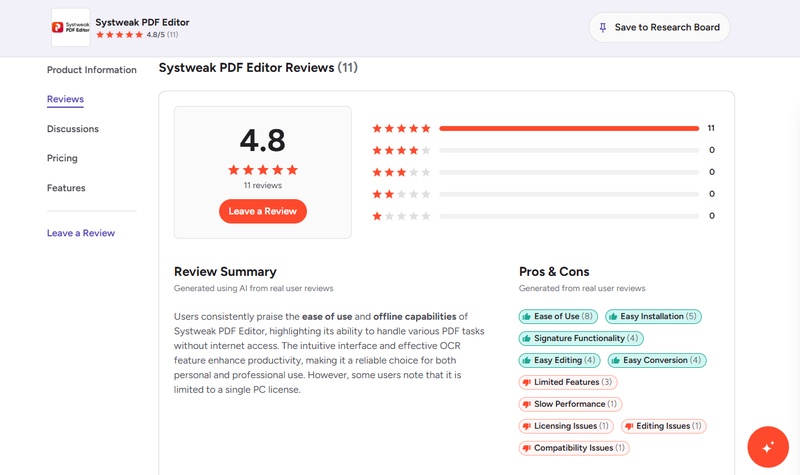Image resolution: width=800 pixels, height=475 pixels.
Task: Click the Systweak PDF Editor logo thumbnail
Action: 71,27
